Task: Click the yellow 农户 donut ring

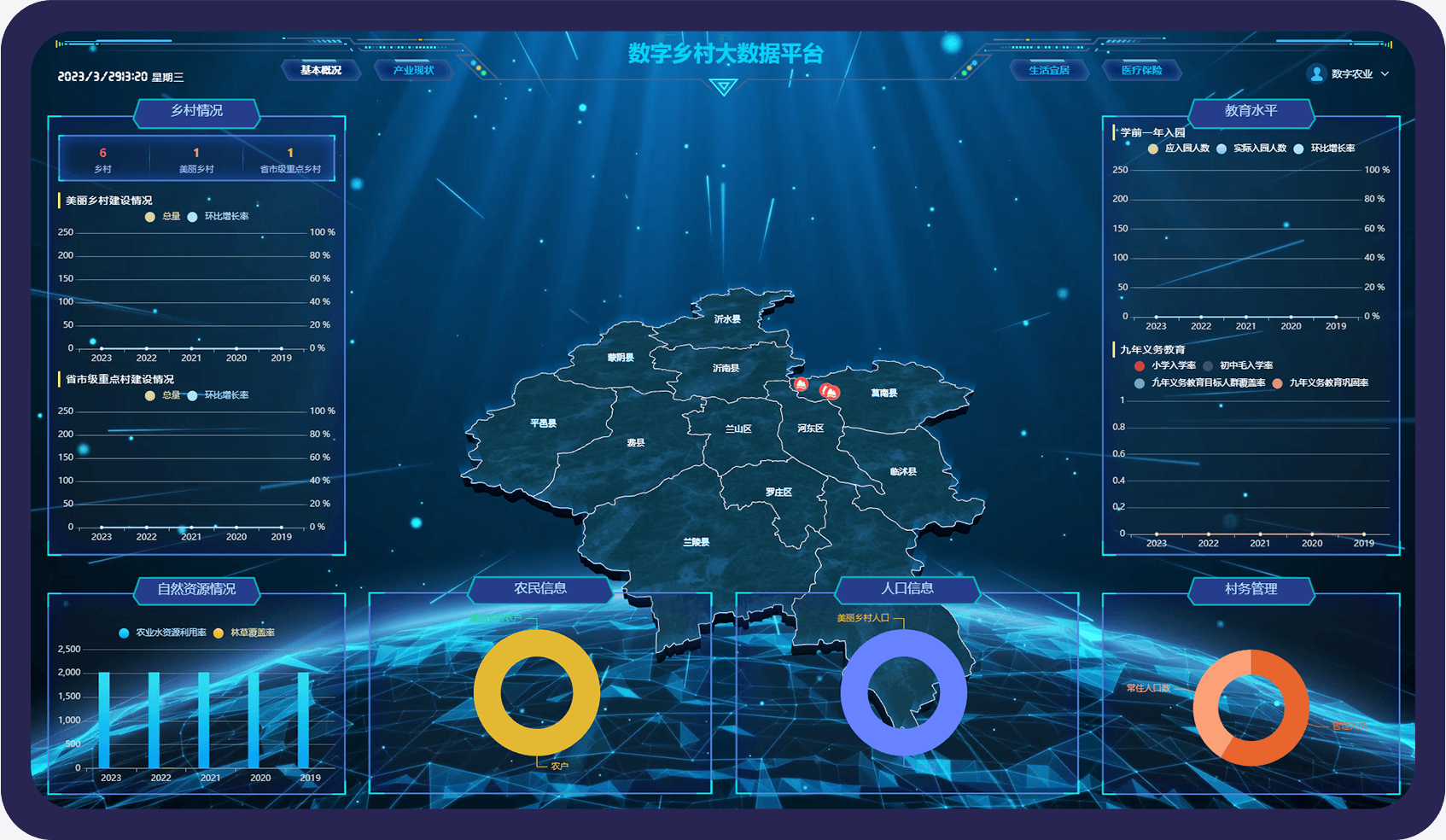Action: pyautogui.click(x=488, y=692)
